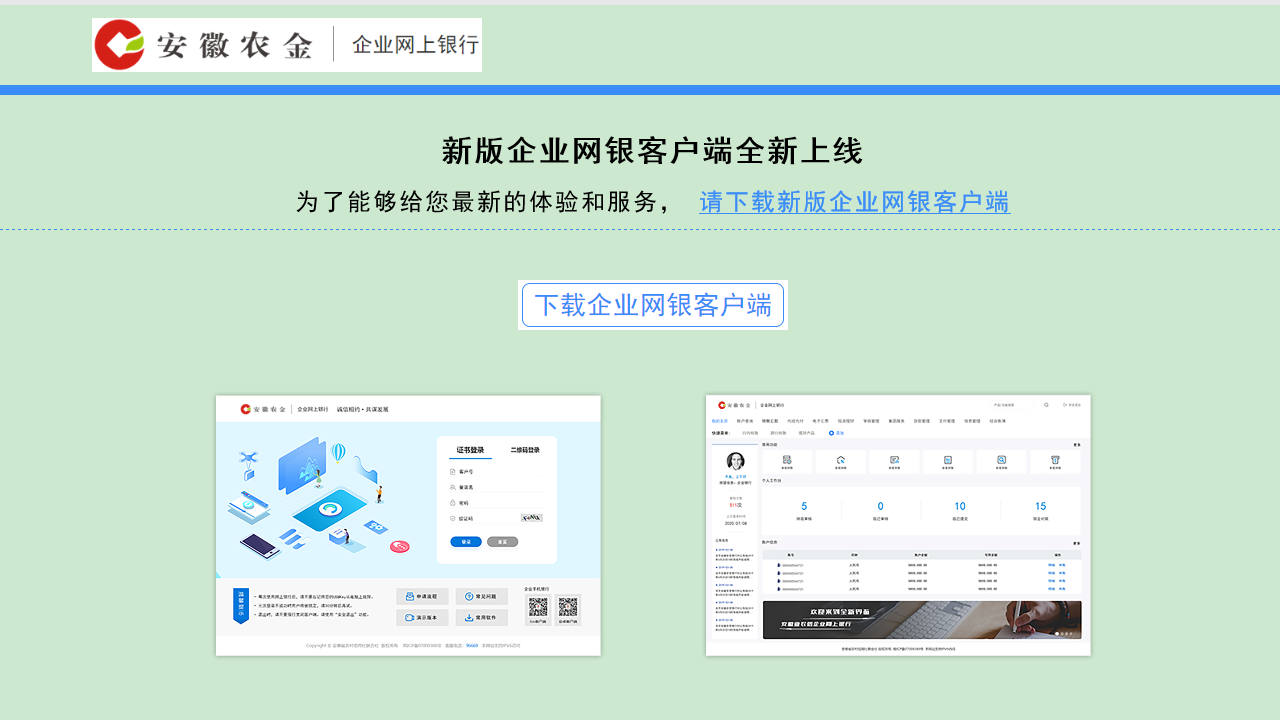Click the blue 添加 plus icon in 快捷菜单
This screenshot has width=1280, height=720.
click(x=831, y=433)
